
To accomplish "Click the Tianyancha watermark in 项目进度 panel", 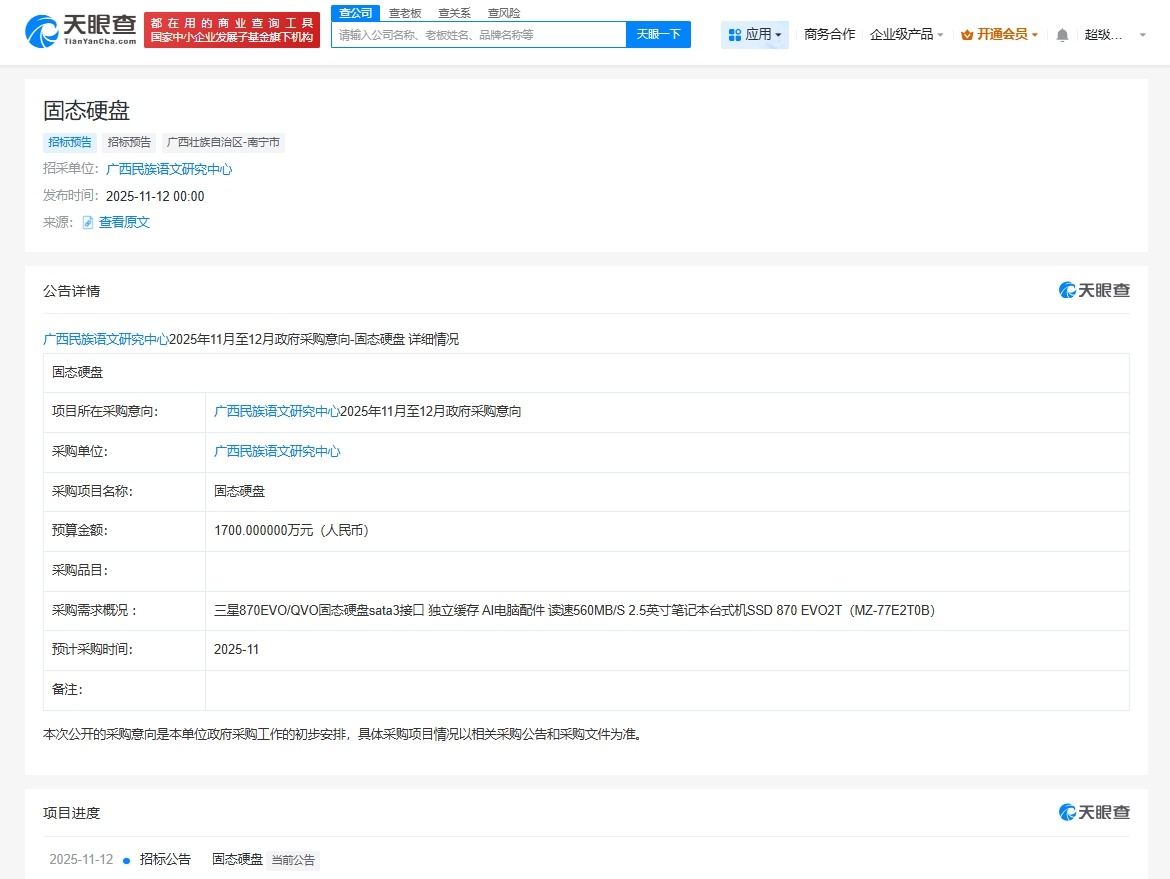I will (x=1094, y=813).
